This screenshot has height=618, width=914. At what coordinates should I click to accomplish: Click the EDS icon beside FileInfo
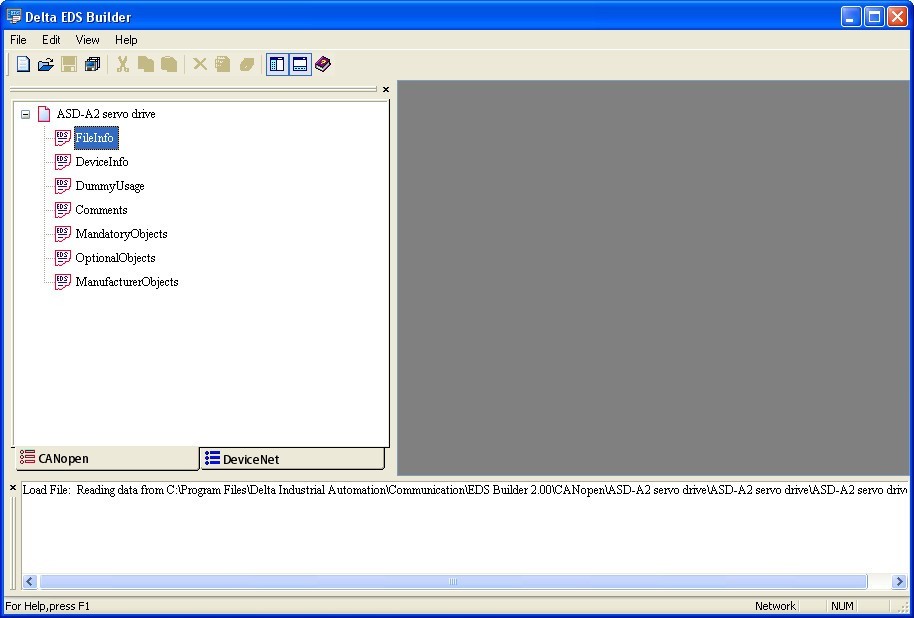click(63, 138)
